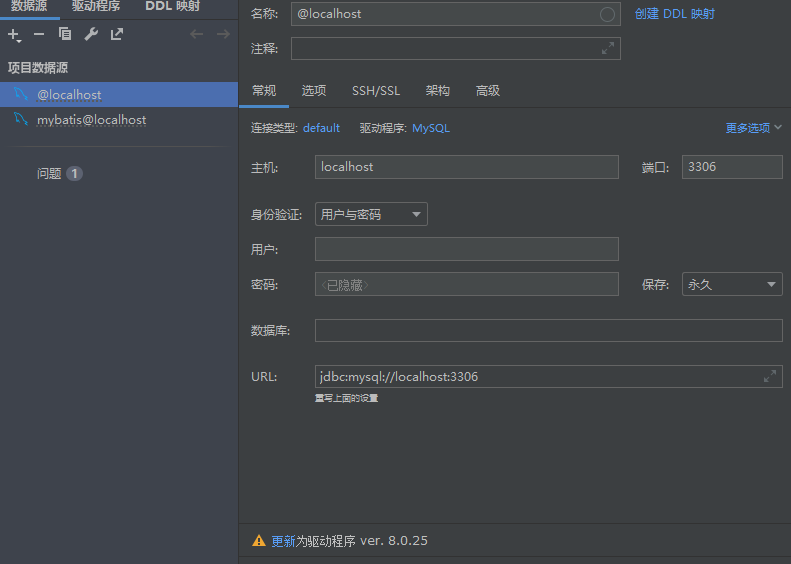This screenshot has width=791, height=564.
Task: Open driver settings via the wrench icon
Action: tap(91, 34)
